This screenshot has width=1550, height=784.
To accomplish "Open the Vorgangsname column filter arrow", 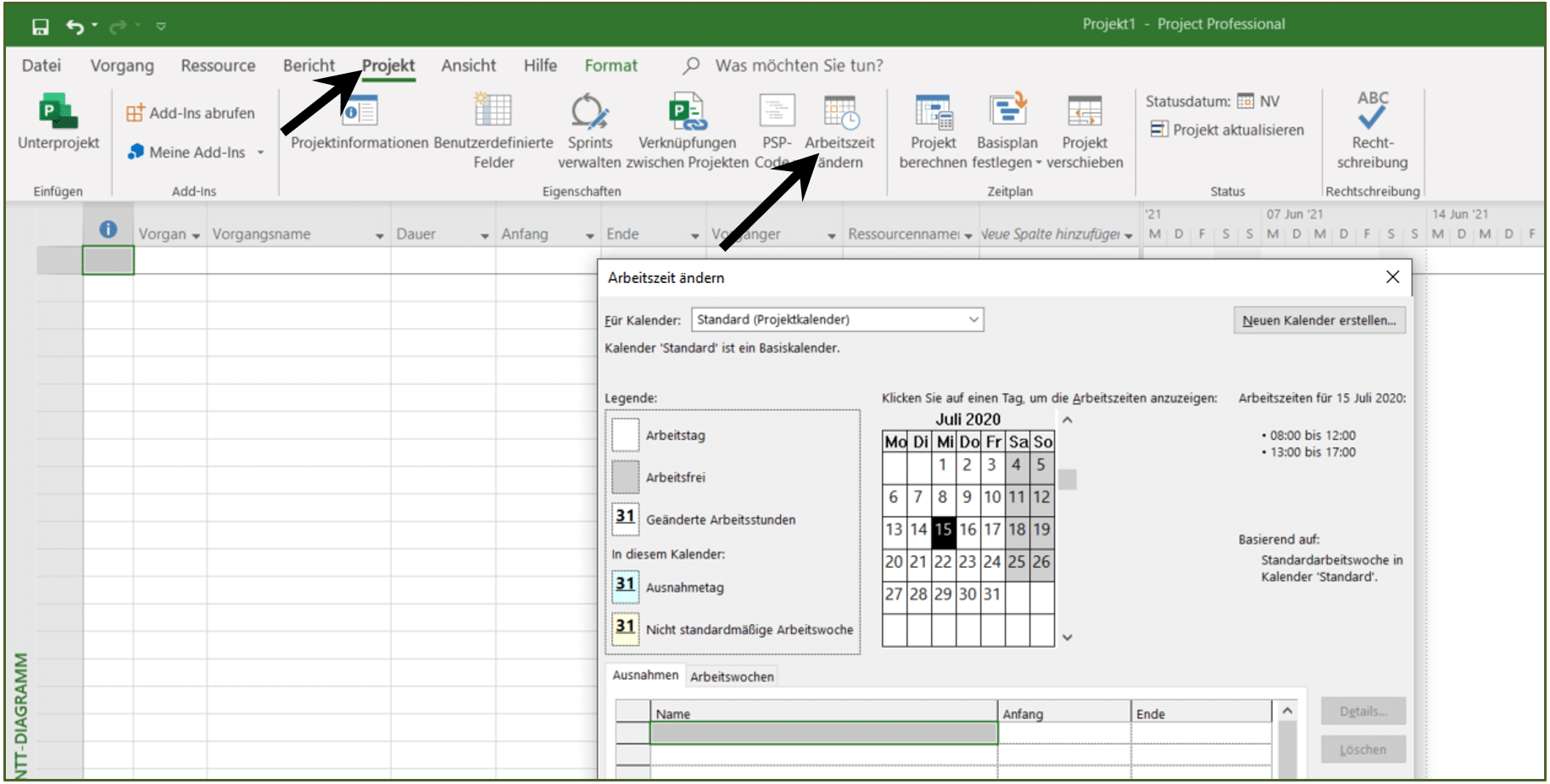I will click(x=379, y=236).
